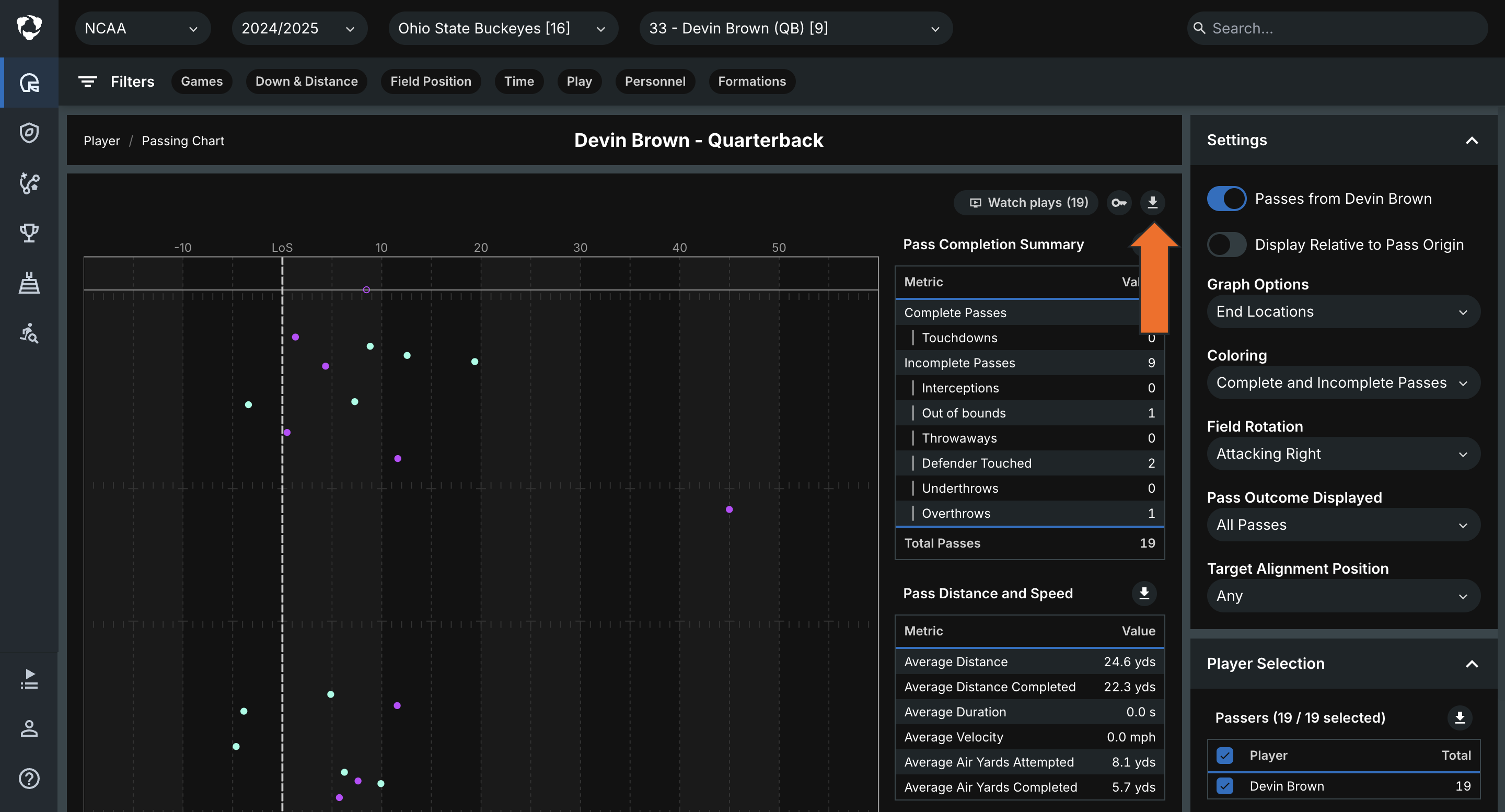Open the player scouting search sidebar icon
Viewport: 1505px width, 812px height.
click(x=29, y=333)
